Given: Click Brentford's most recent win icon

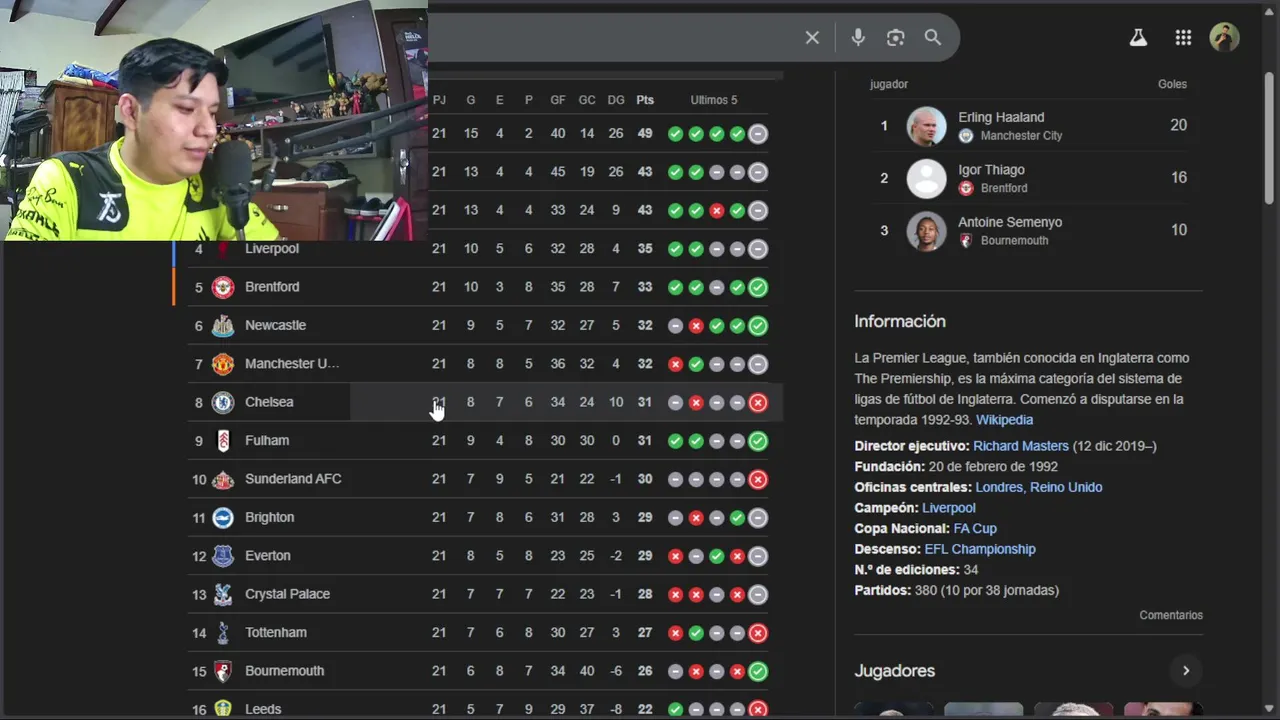Looking at the screenshot, I should [x=758, y=287].
